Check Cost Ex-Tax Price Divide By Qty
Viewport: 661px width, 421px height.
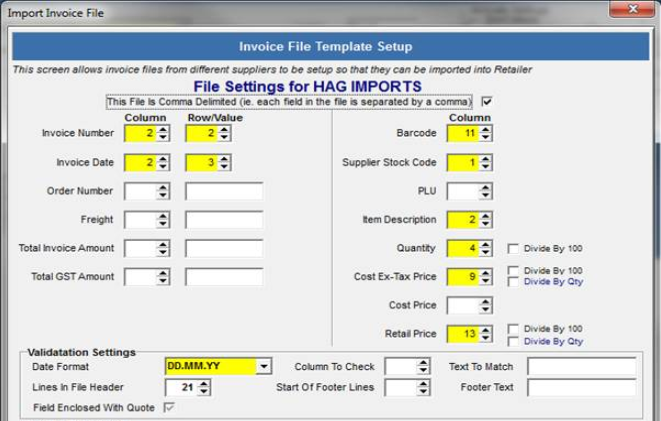[x=513, y=282]
